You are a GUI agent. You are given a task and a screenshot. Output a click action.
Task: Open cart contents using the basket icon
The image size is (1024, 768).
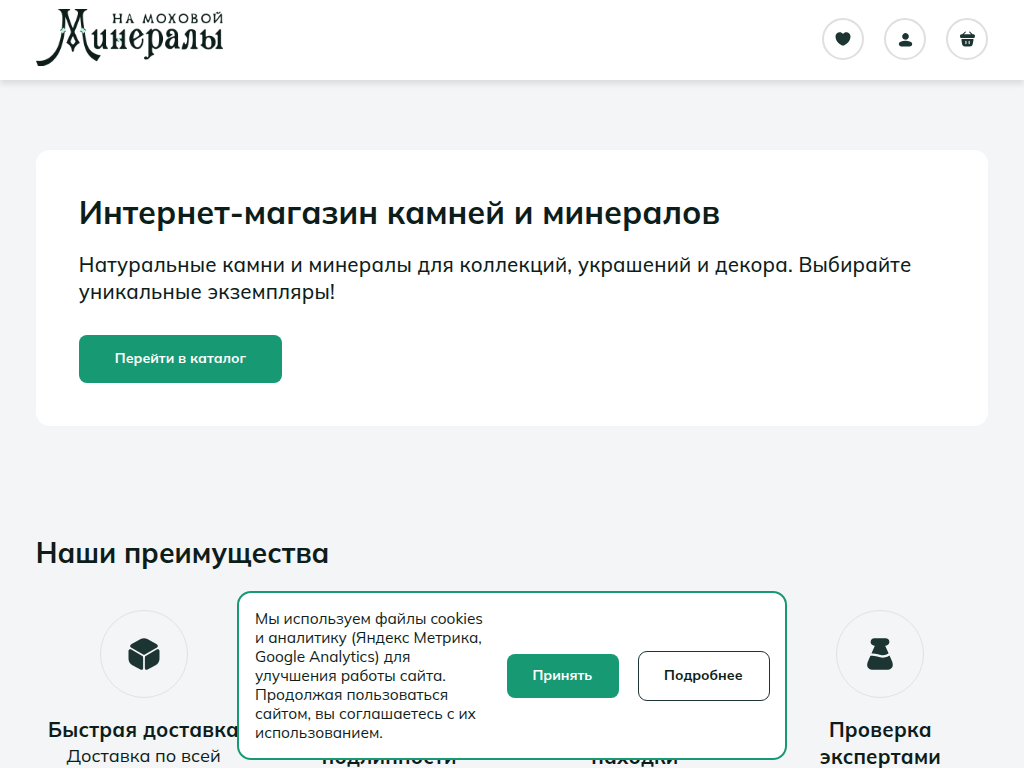click(x=967, y=39)
